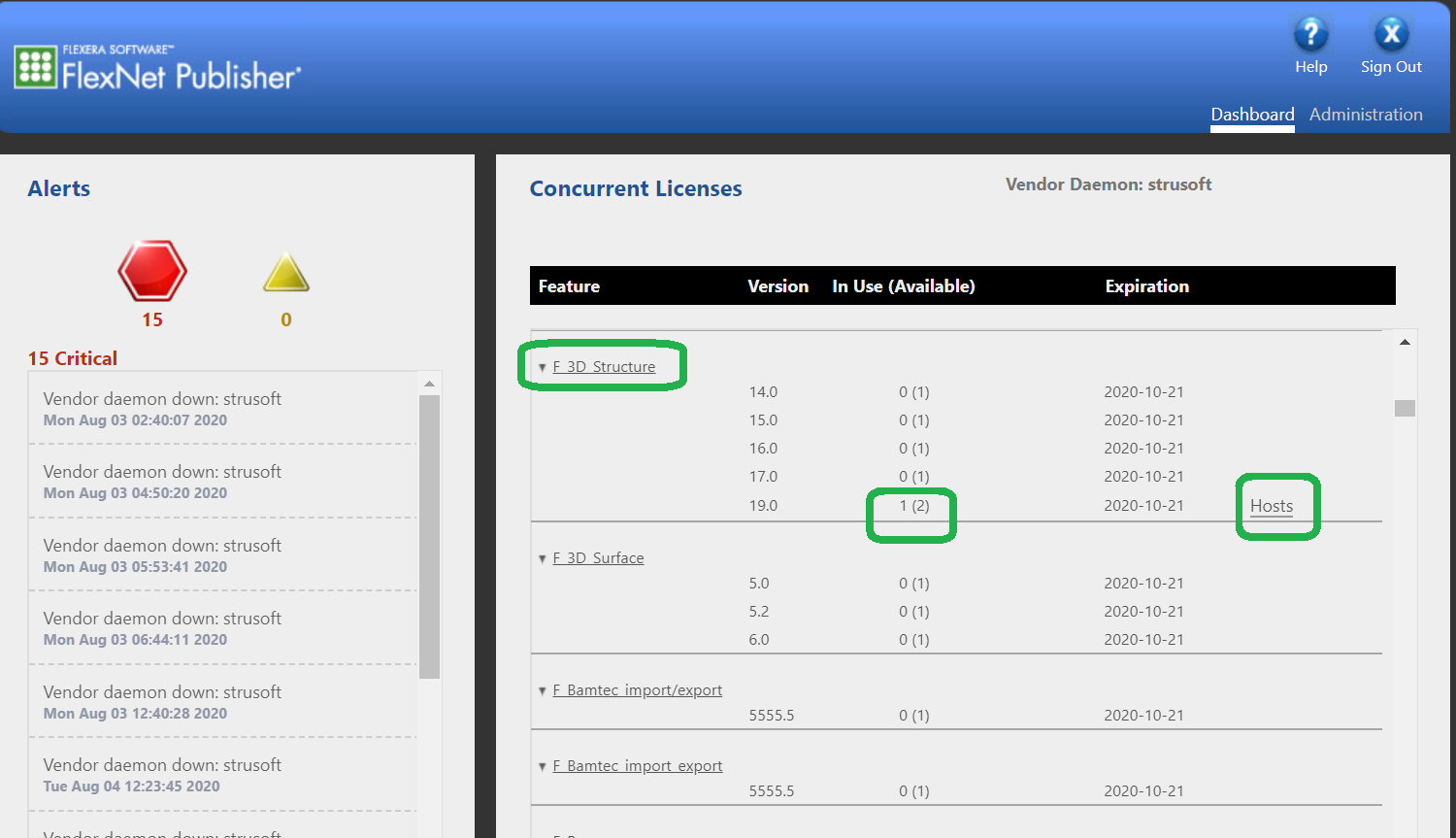1456x838 pixels.
Task: Click version 17.0 of F_3D_Structure
Action: (763, 477)
